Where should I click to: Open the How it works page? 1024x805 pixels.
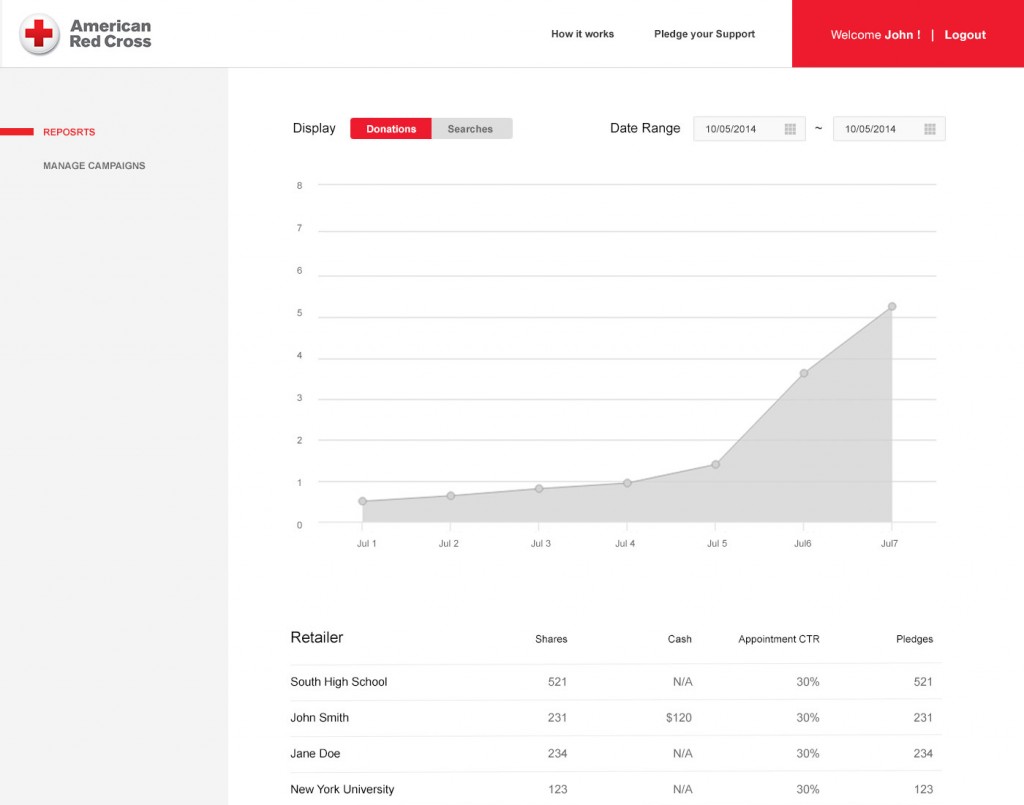coord(583,34)
